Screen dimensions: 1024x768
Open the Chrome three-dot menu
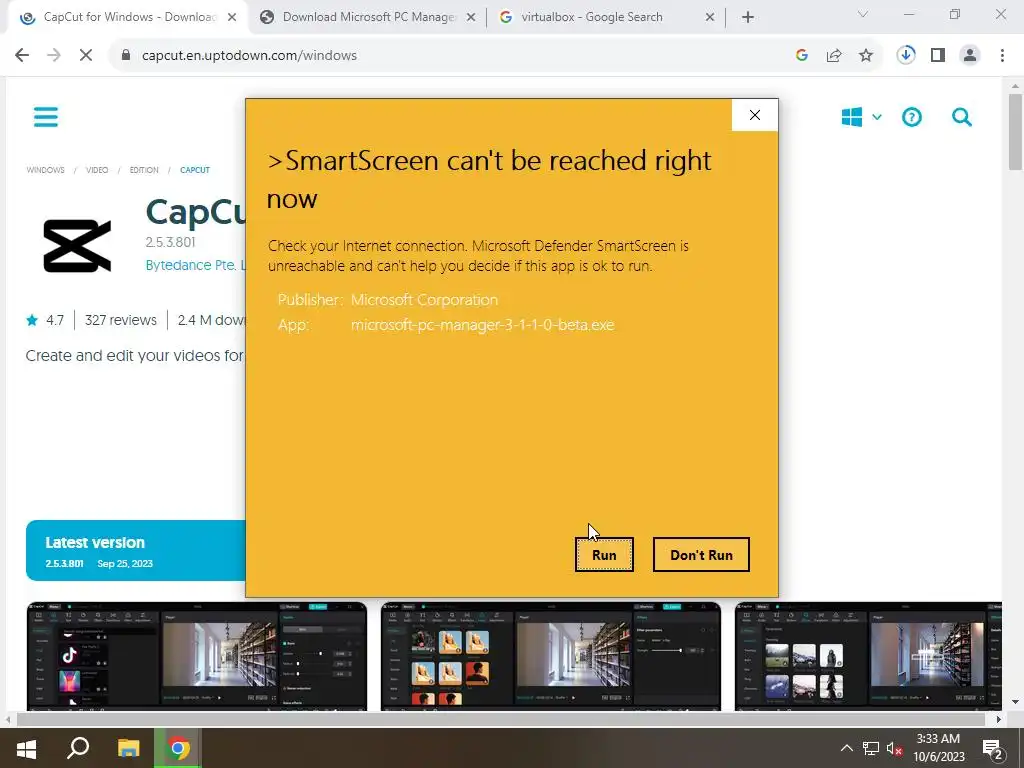[x=1002, y=56]
